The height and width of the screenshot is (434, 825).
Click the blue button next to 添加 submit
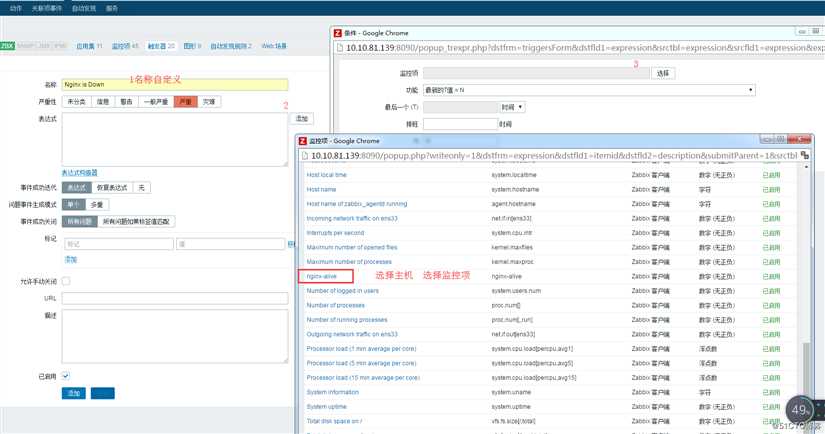(x=103, y=393)
